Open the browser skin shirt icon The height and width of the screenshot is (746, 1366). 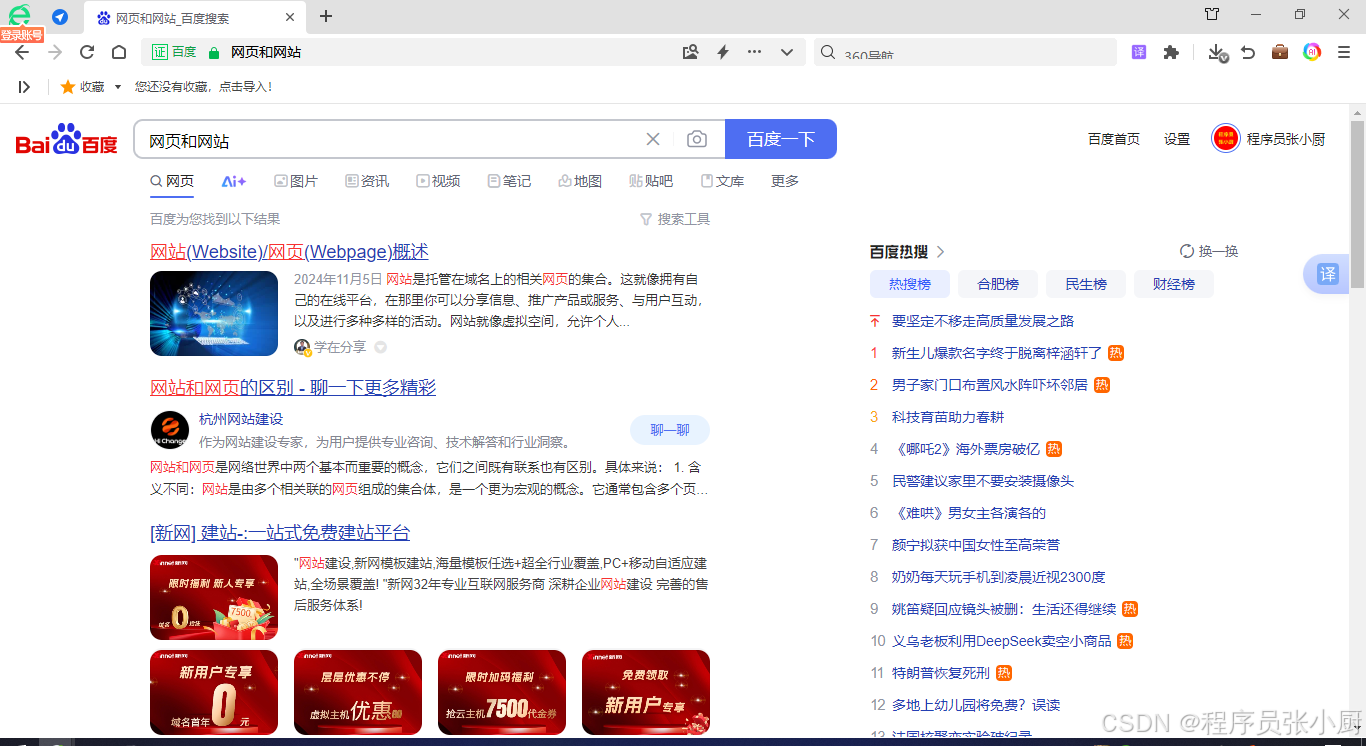pos(1212,14)
